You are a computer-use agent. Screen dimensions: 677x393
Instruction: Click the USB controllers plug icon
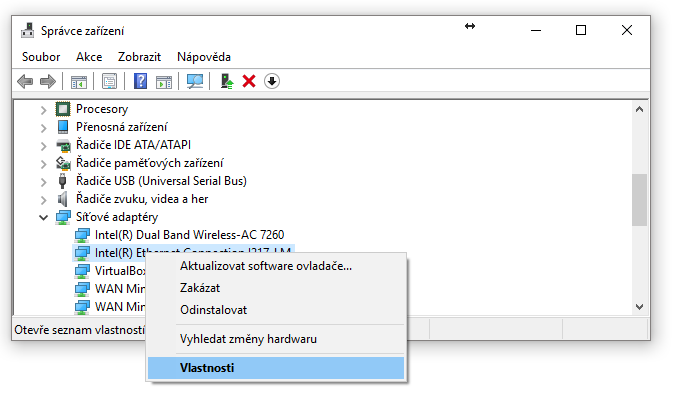point(63,181)
